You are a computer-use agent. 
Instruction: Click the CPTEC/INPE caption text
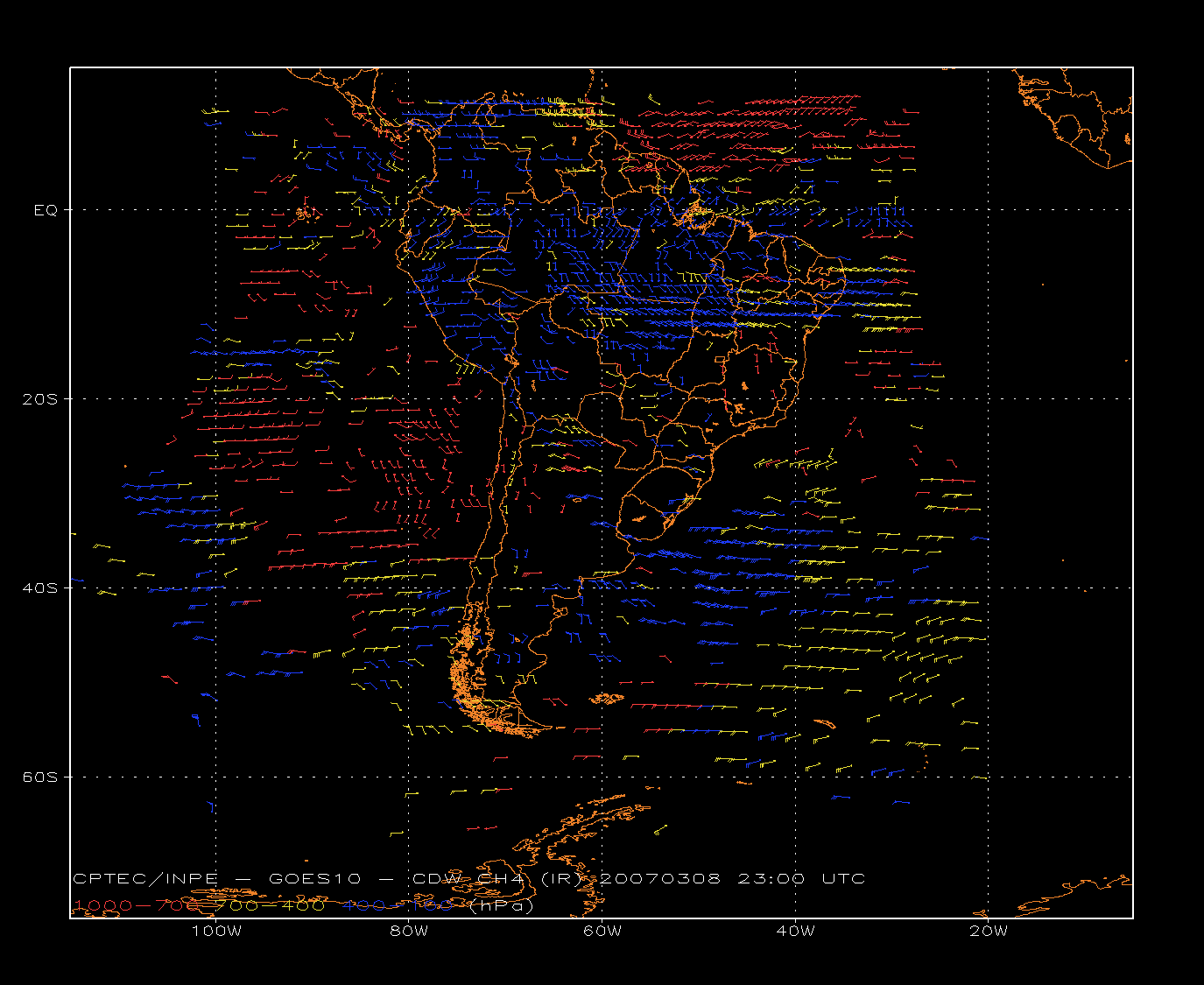click(145, 879)
